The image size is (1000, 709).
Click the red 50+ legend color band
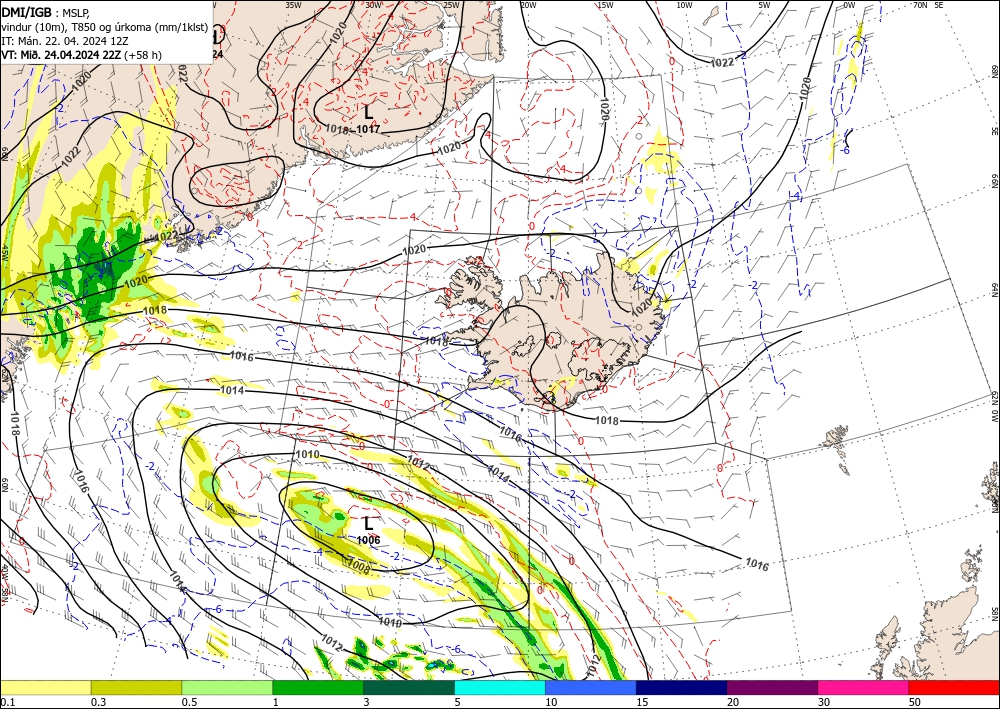tap(954, 687)
